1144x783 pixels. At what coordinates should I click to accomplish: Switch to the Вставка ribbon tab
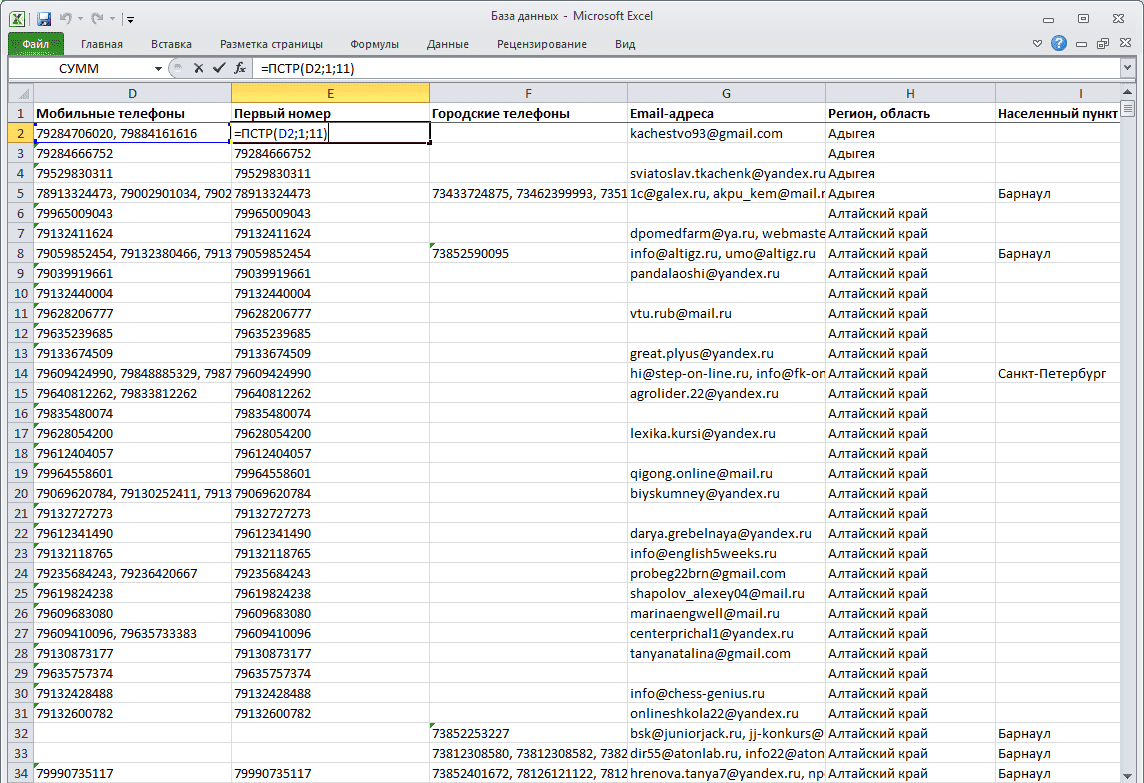tap(171, 44)
